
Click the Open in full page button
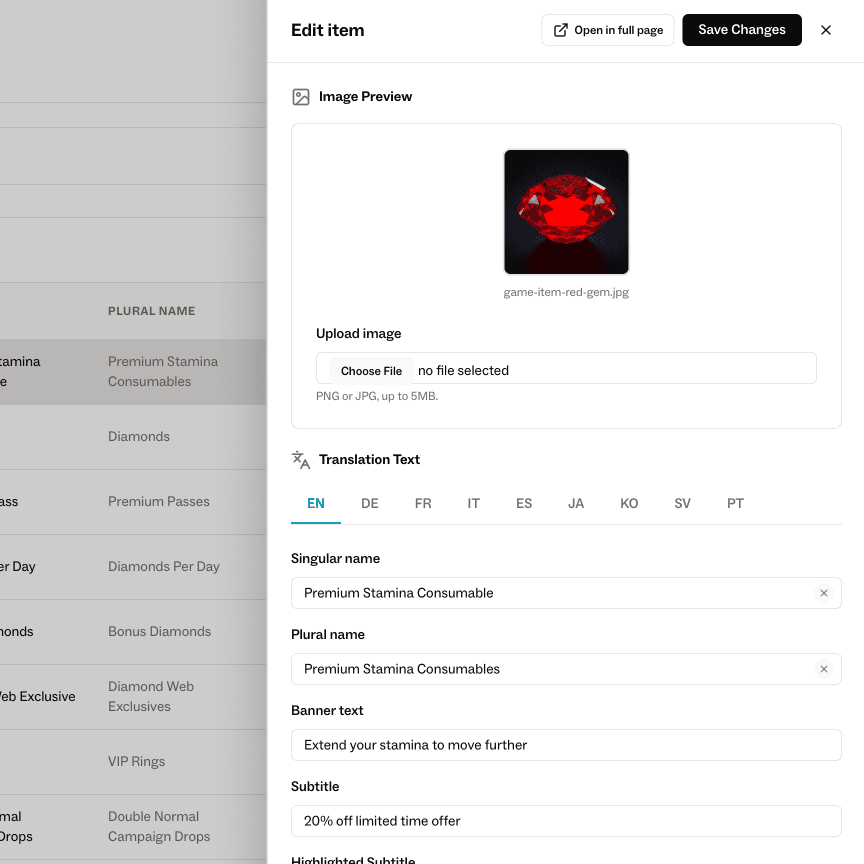tap(608, 30)
